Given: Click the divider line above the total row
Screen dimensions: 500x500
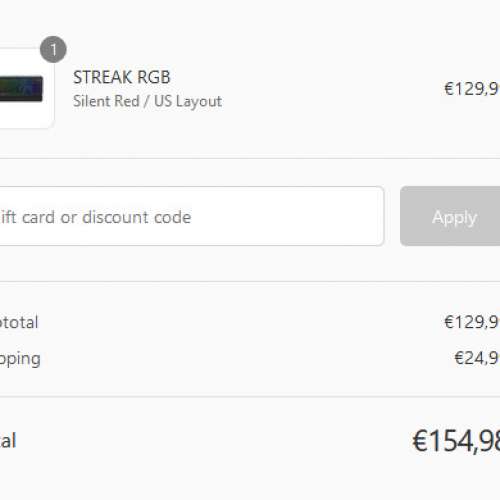Looking at the screenshot, I should 250,397.
